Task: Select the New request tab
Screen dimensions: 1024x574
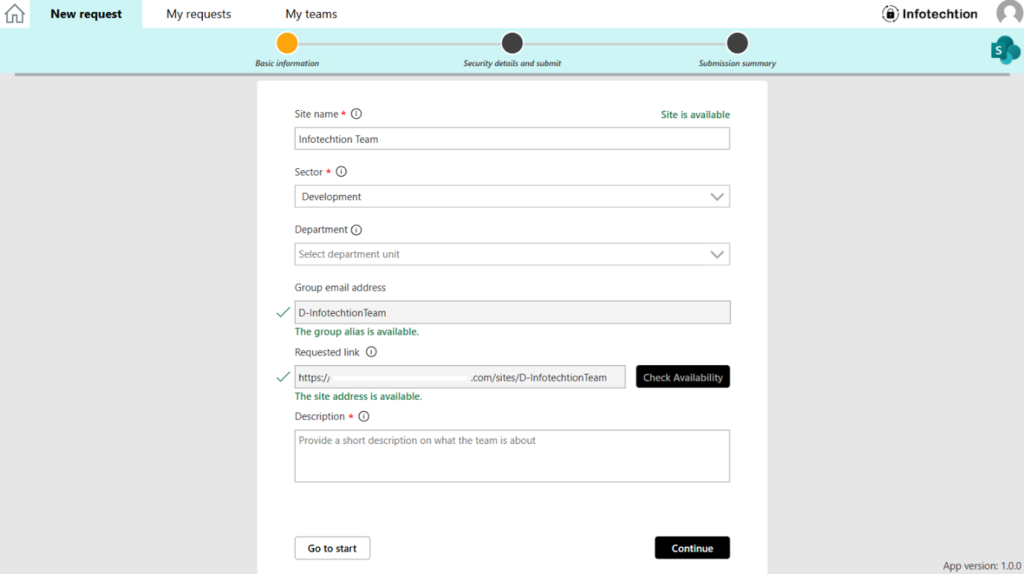Action: [x=86, y=14]
